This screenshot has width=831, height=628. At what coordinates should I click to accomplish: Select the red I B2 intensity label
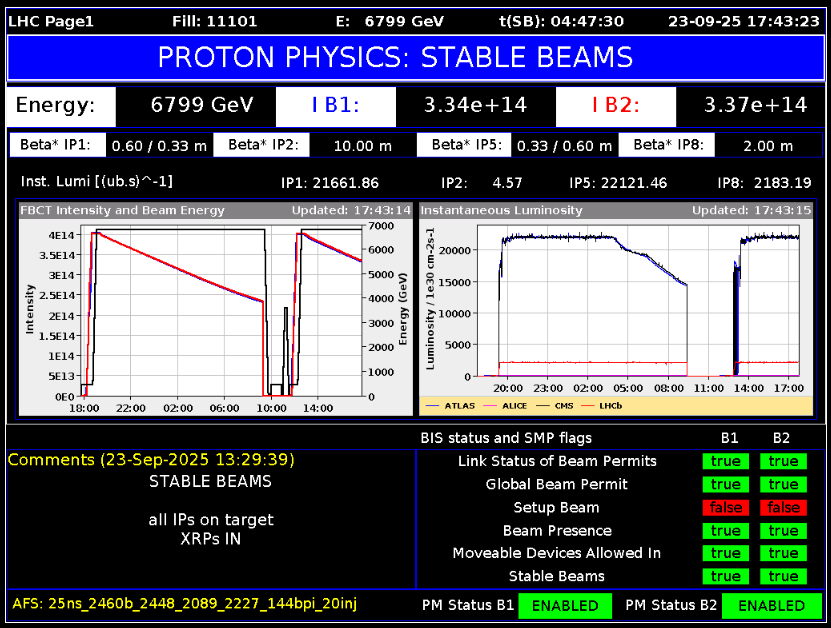click(x=615, y=106)
